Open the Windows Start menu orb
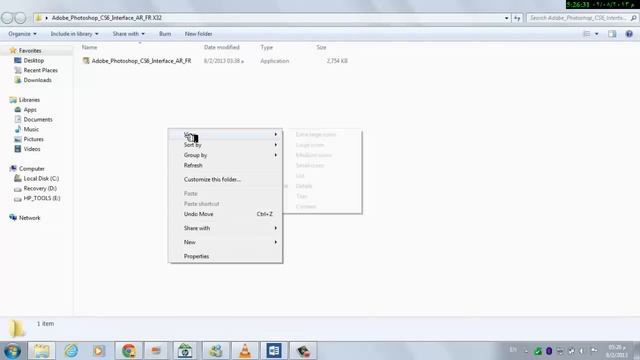 12,351
